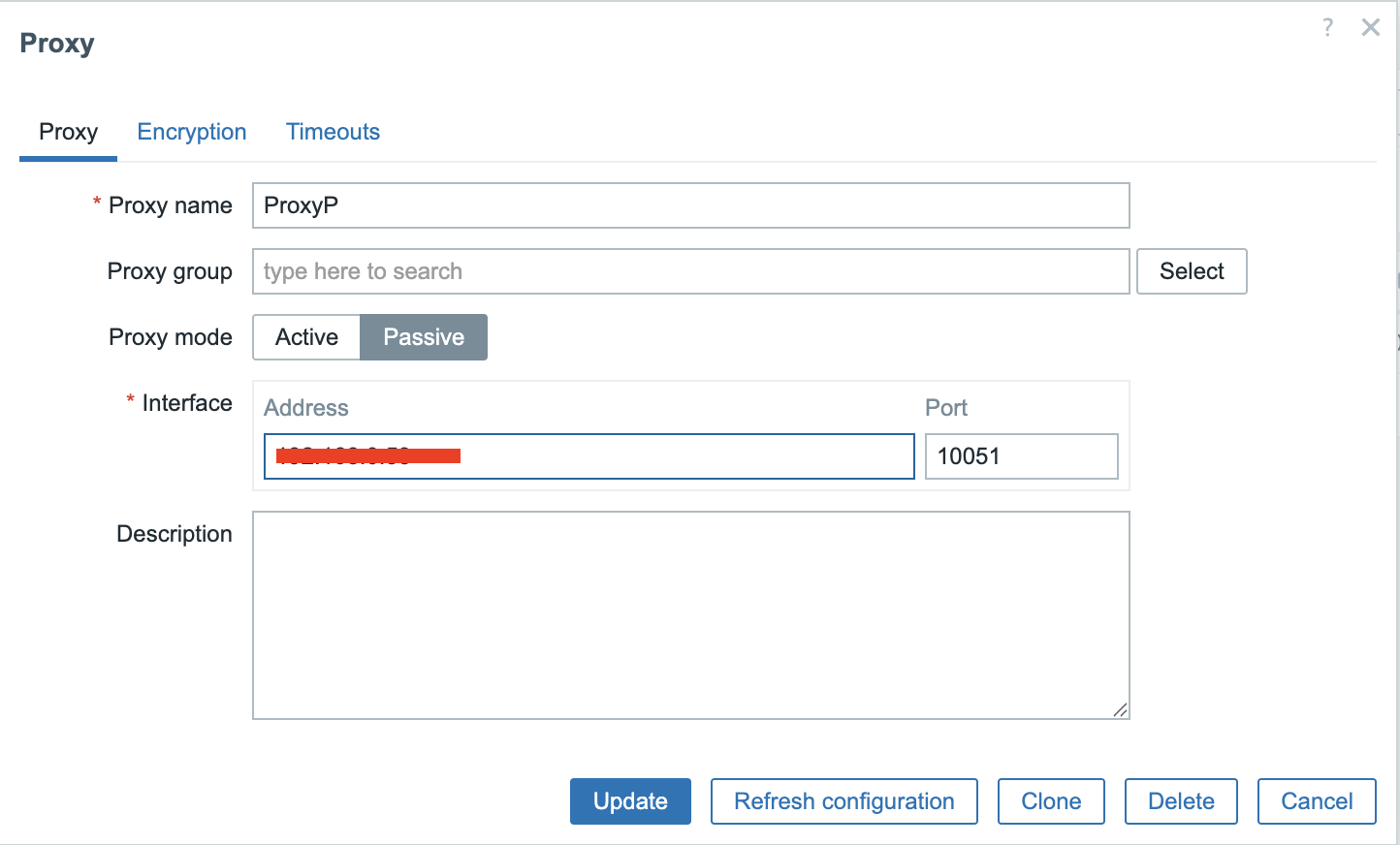Clone this proxy
This screenshot has width=1400, height=845.
click(1051, 801)
